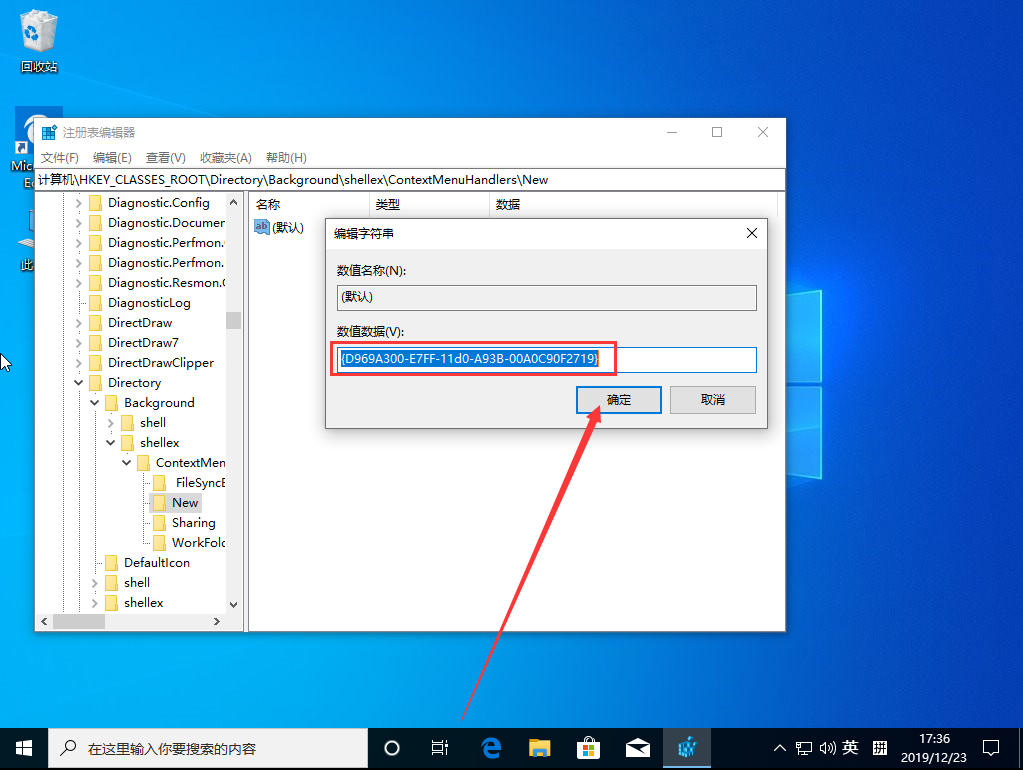Click the Task View icon
The image size is (1023, 770).
pos(439,747)
